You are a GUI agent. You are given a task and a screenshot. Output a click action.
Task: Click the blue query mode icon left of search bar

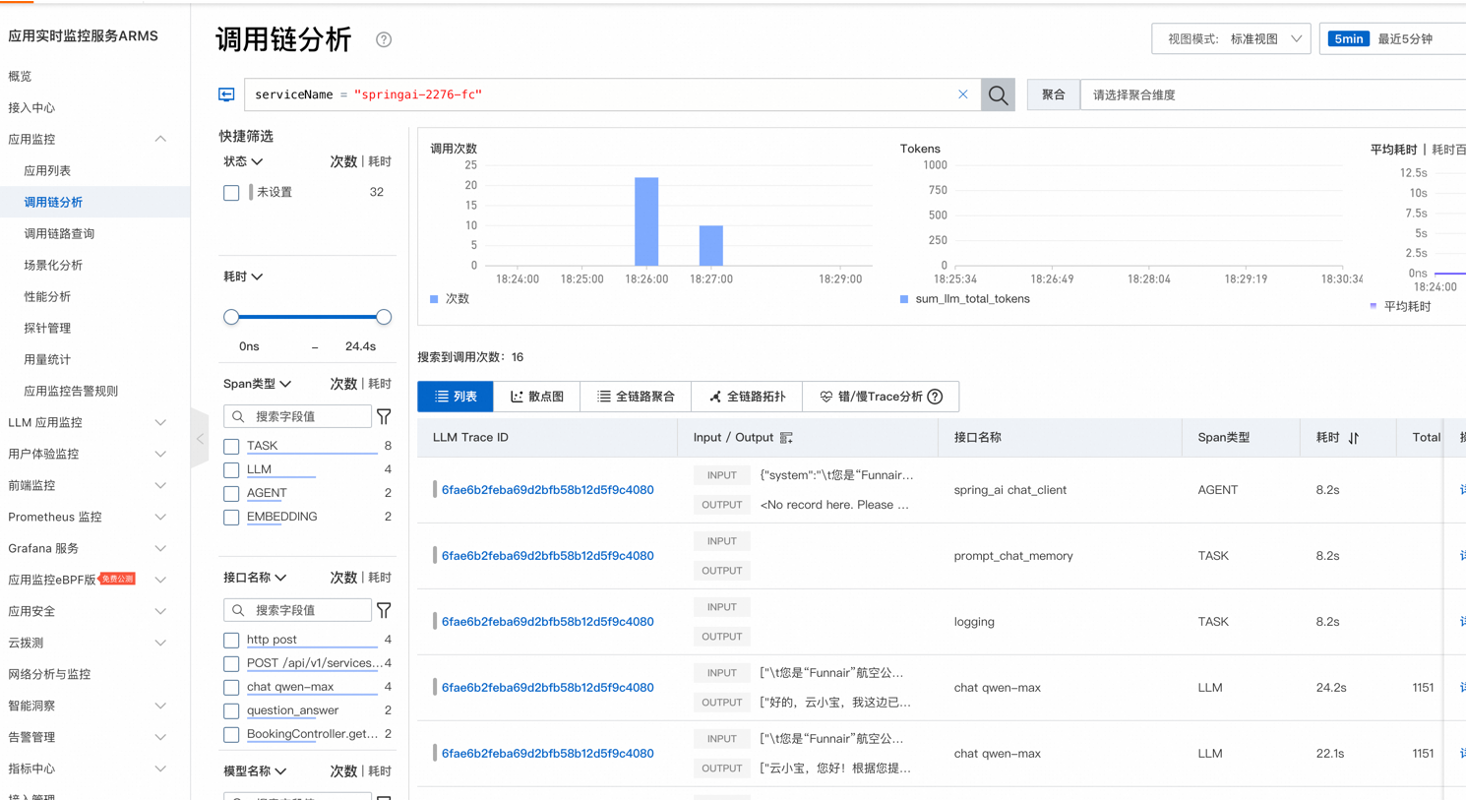[227, 93]
